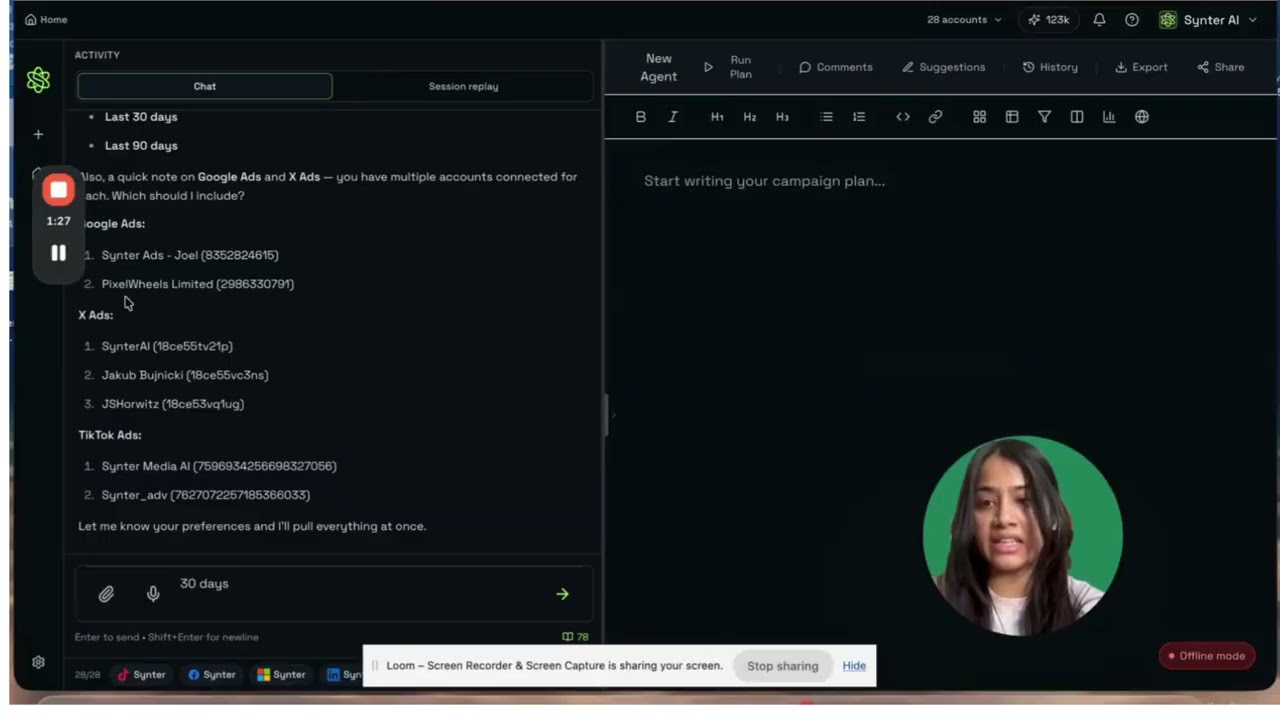This screenshot has width=1280, height=720.
Task: Select Synter Media AI TikTok account
Action: 219,466
